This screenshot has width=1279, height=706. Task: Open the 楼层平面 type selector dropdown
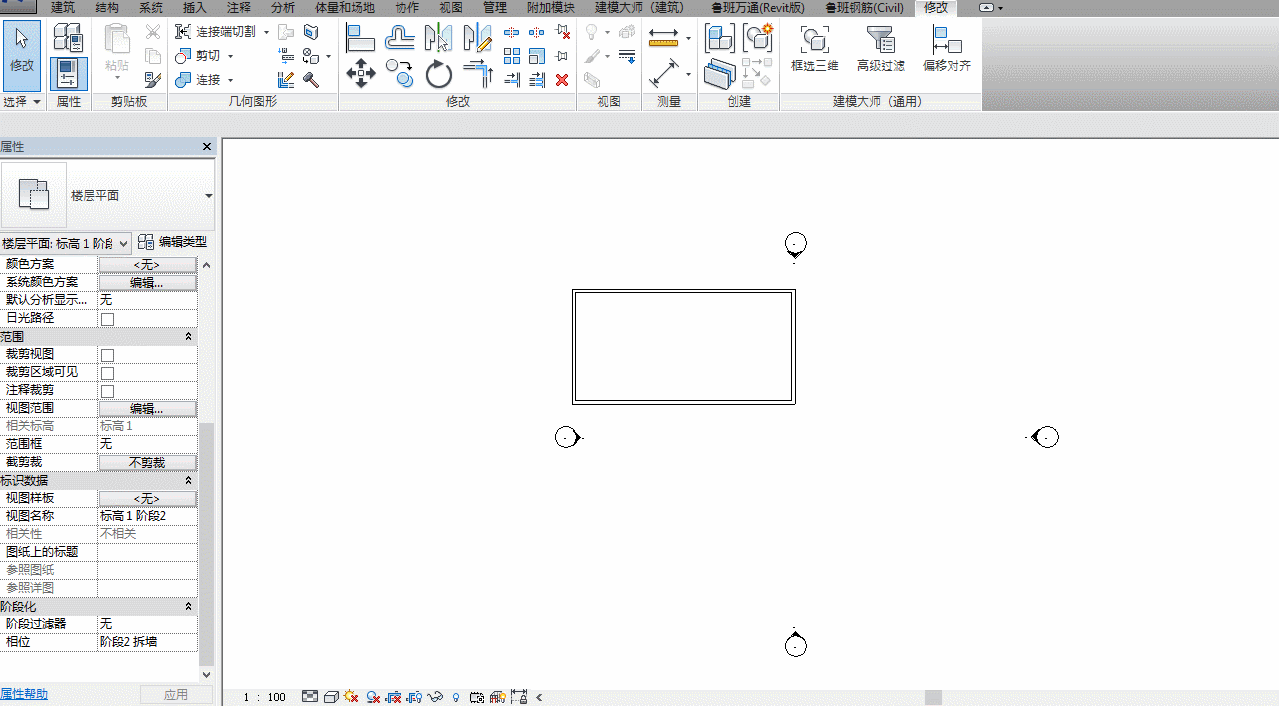coord(209,196)
